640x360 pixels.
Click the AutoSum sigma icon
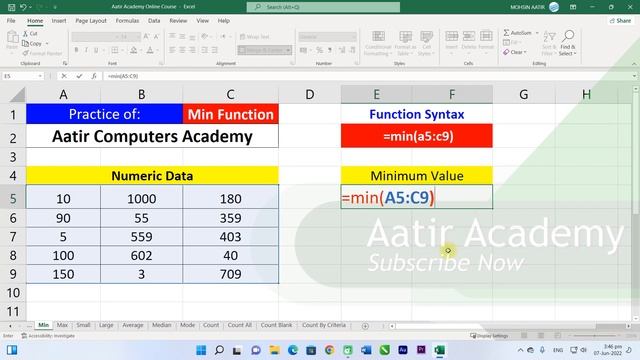[507, 33]
